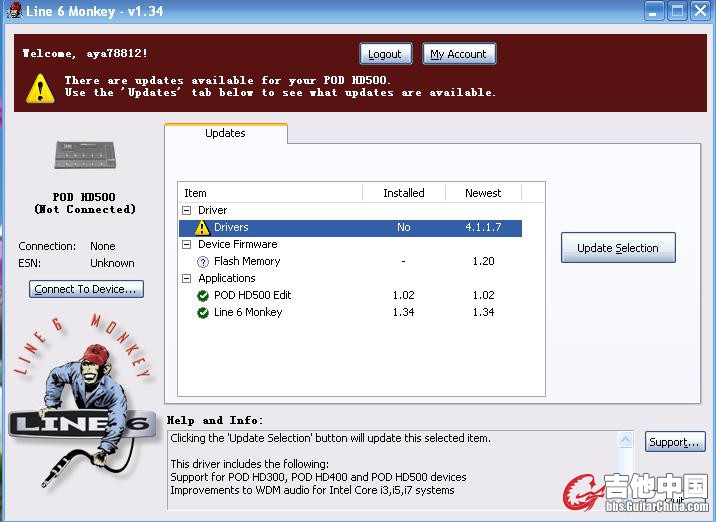Click the Drivers installed 'No' cell

point(404,227)
